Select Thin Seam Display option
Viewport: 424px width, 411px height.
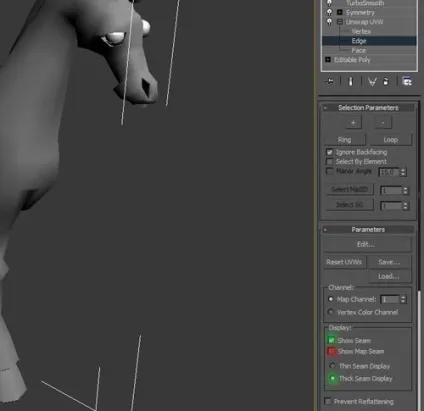pos(332,366)
